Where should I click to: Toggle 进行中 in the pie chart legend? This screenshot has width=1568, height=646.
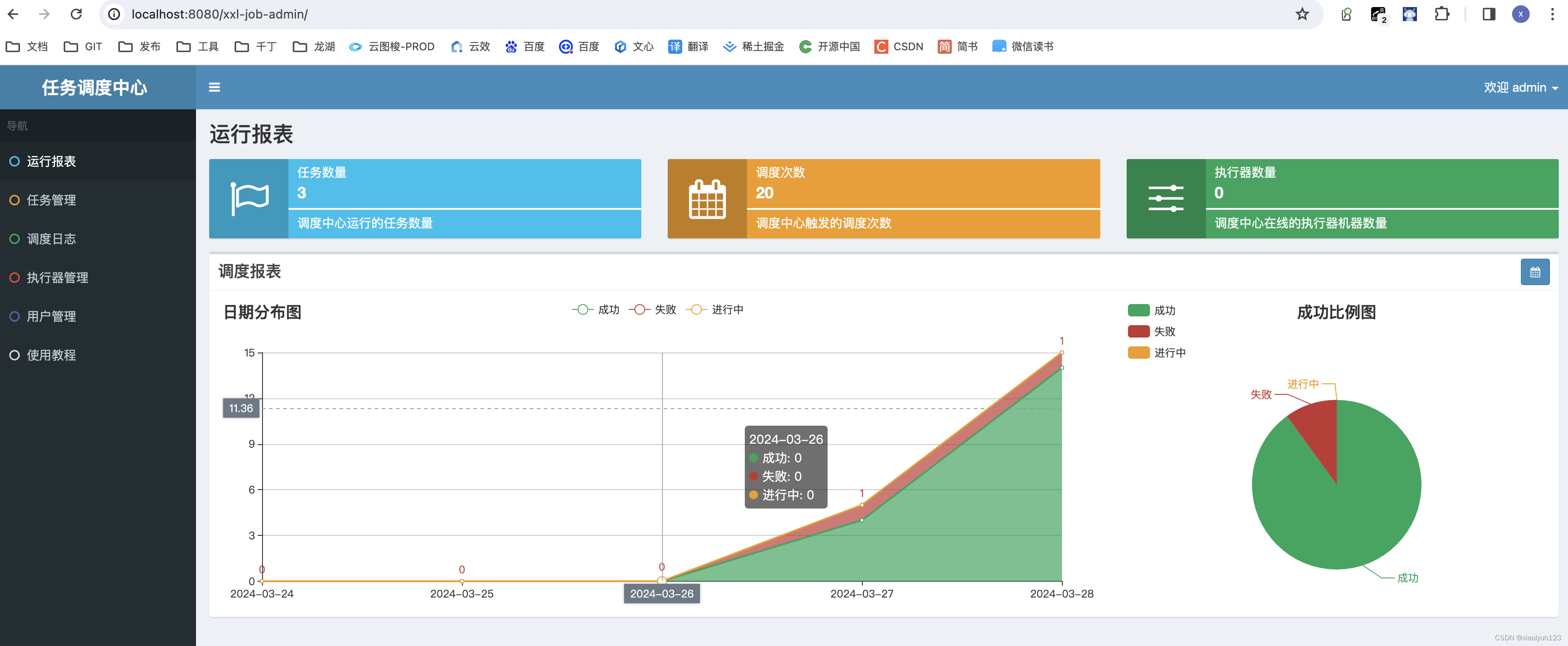tap(1157, 353)
